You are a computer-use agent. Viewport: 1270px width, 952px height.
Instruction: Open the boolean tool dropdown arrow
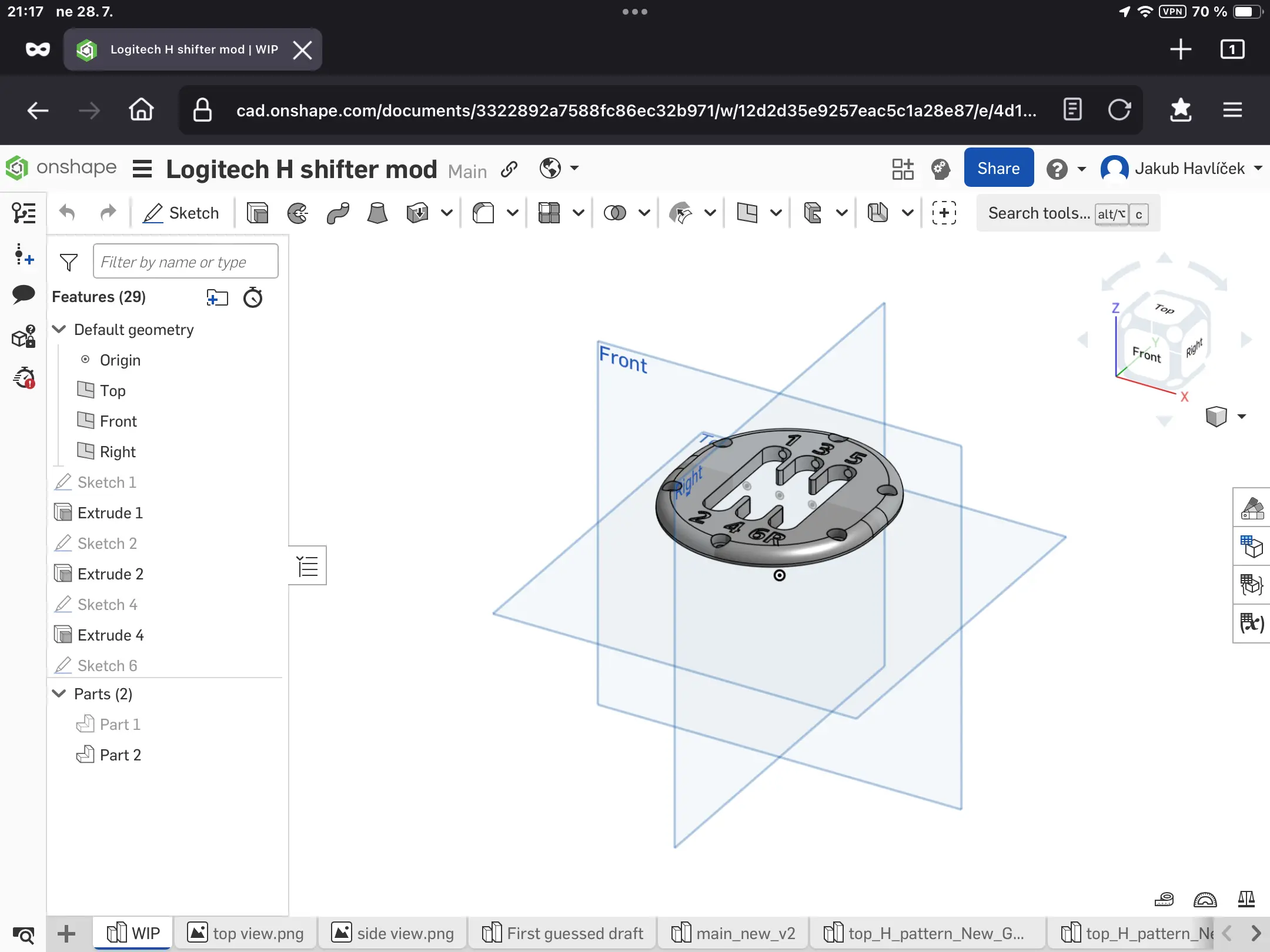[x=644, y=213]
